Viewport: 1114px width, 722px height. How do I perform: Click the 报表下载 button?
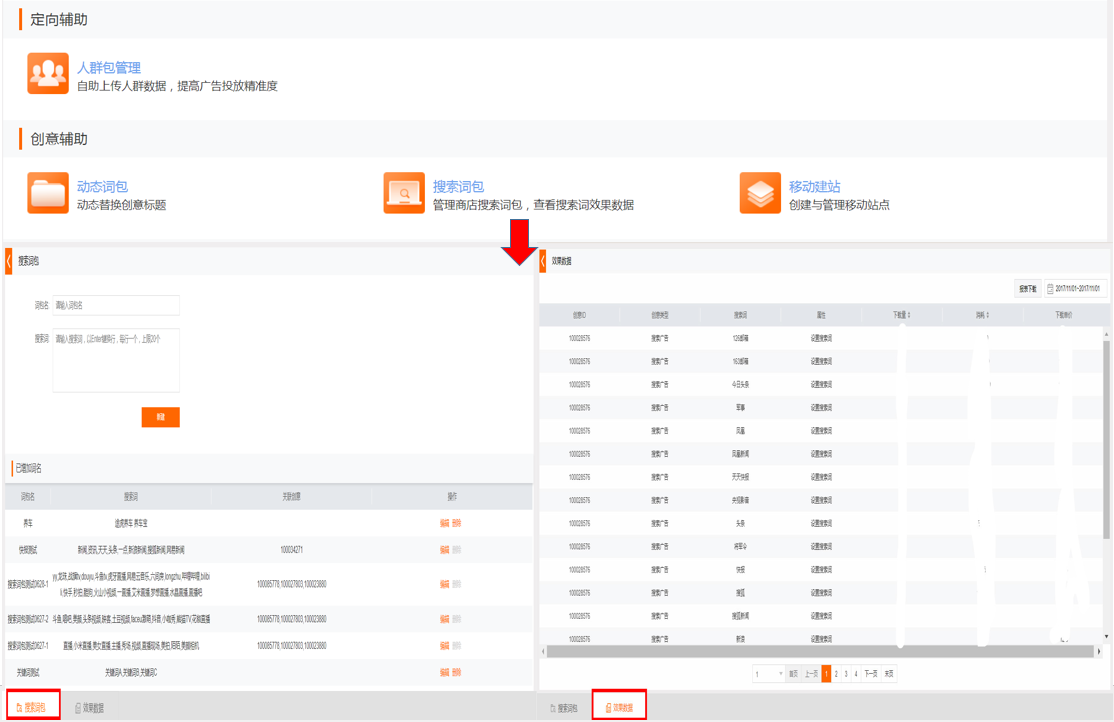1027,288
